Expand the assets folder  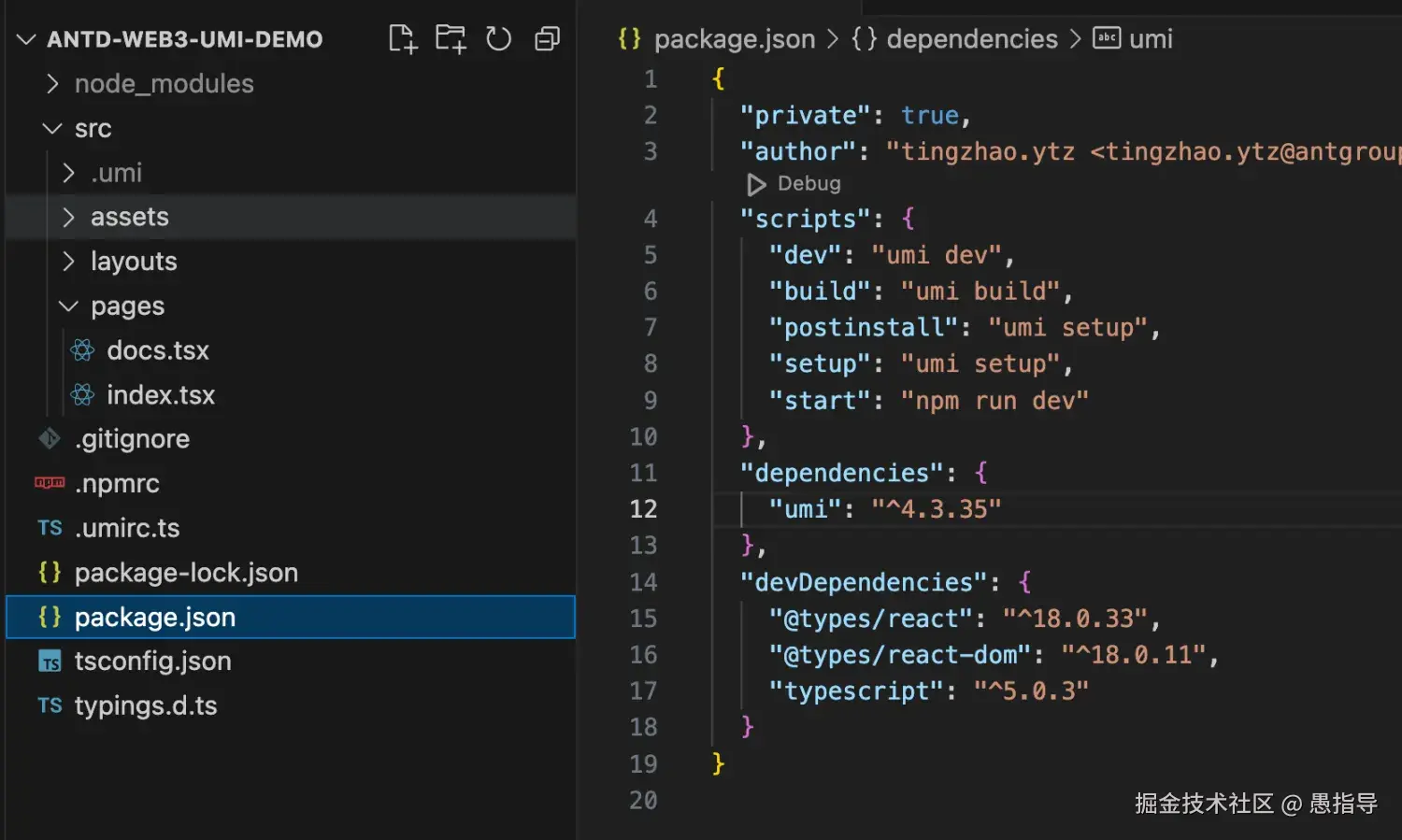(68, 218)
